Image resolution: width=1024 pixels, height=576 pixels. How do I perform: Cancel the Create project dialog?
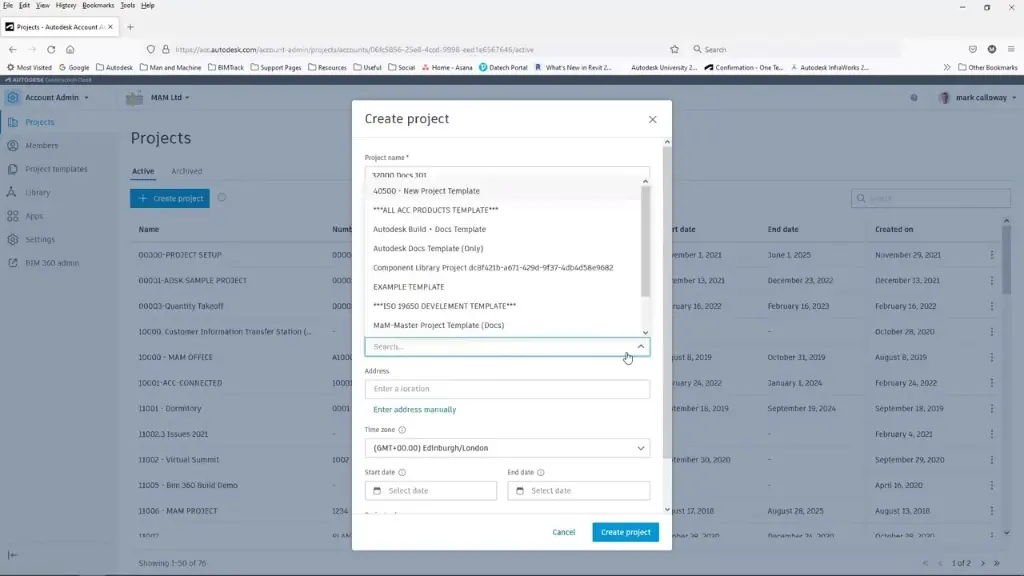[x=564, y=532]
